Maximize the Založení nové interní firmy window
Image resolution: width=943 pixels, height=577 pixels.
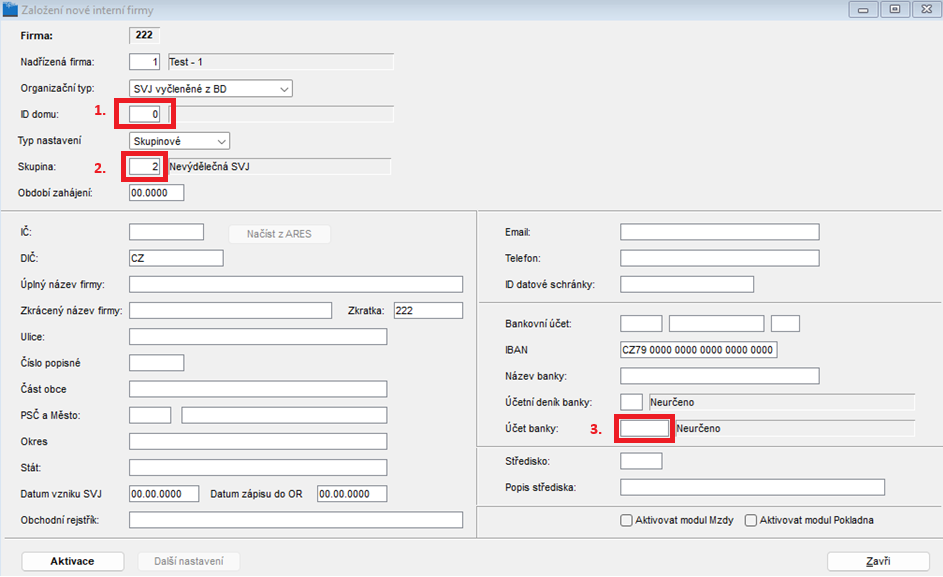pyautogui.click(x=895, y=10)
